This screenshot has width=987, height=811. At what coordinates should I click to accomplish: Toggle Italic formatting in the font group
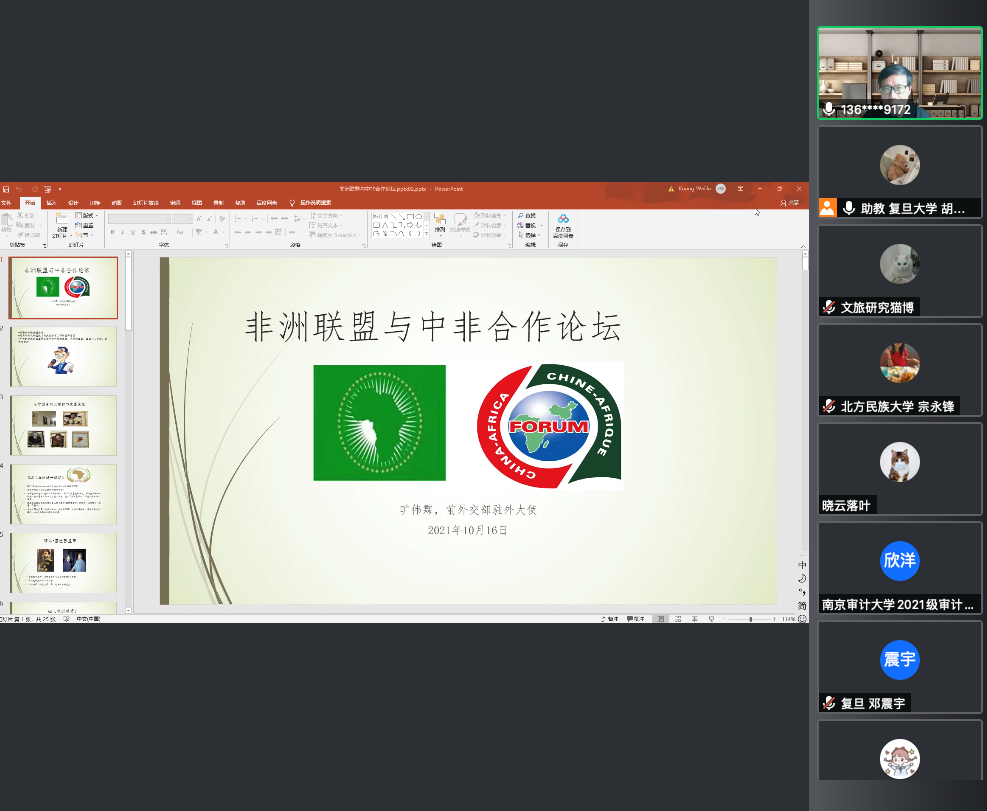pos(122,232)
